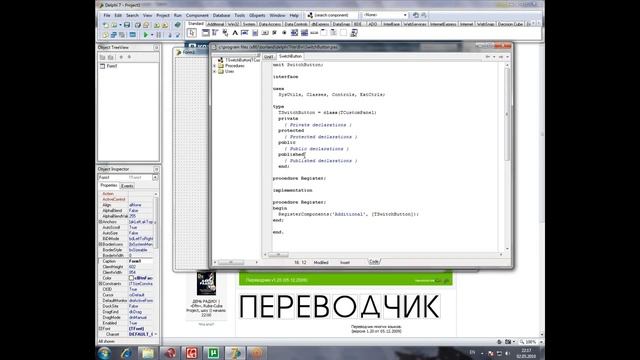The height and width of the screenshot is (360, 640).
Task: Select the arrow pointer in the component palette
Action: (192, 33)
